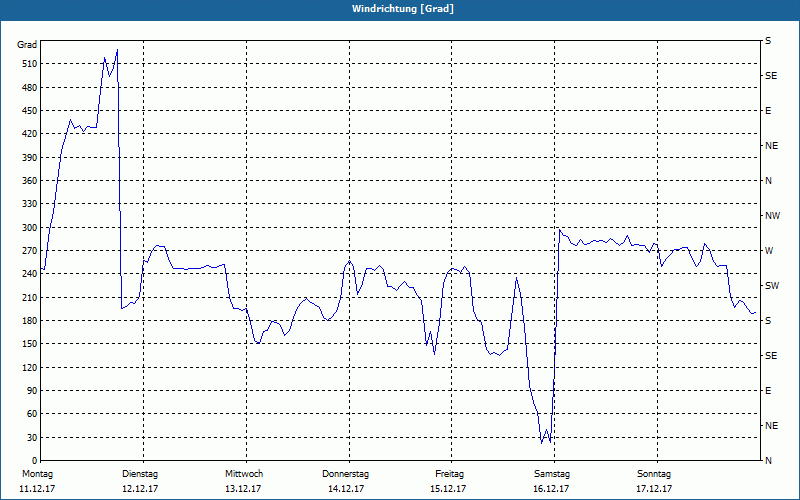This screenshot has height=500, width=800.
Task: Click the 480 y-axis value
Action: [29, 87]
